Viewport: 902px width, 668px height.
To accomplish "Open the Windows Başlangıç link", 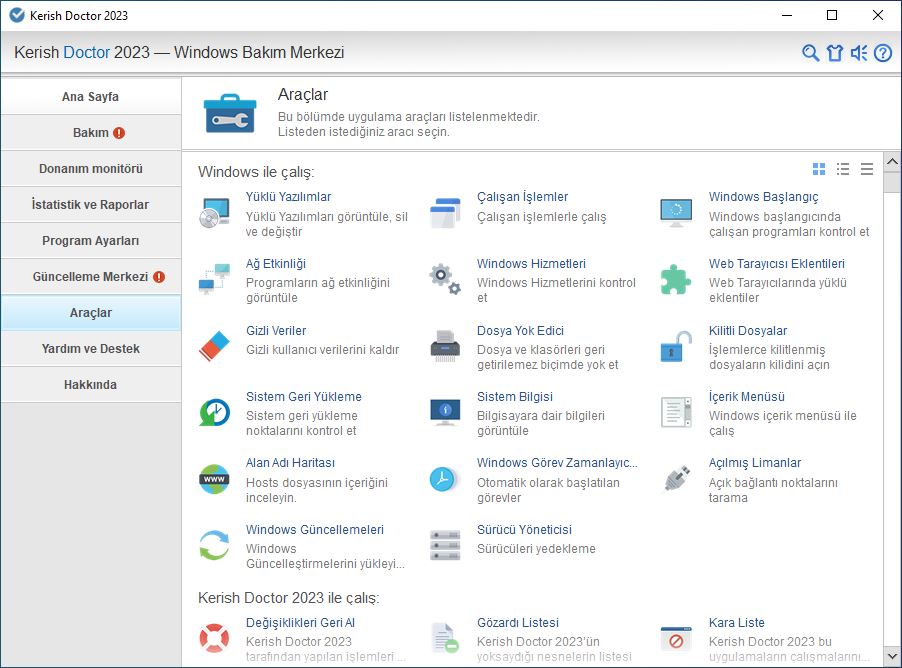I will pyautogui.click(x=763, y=197).
